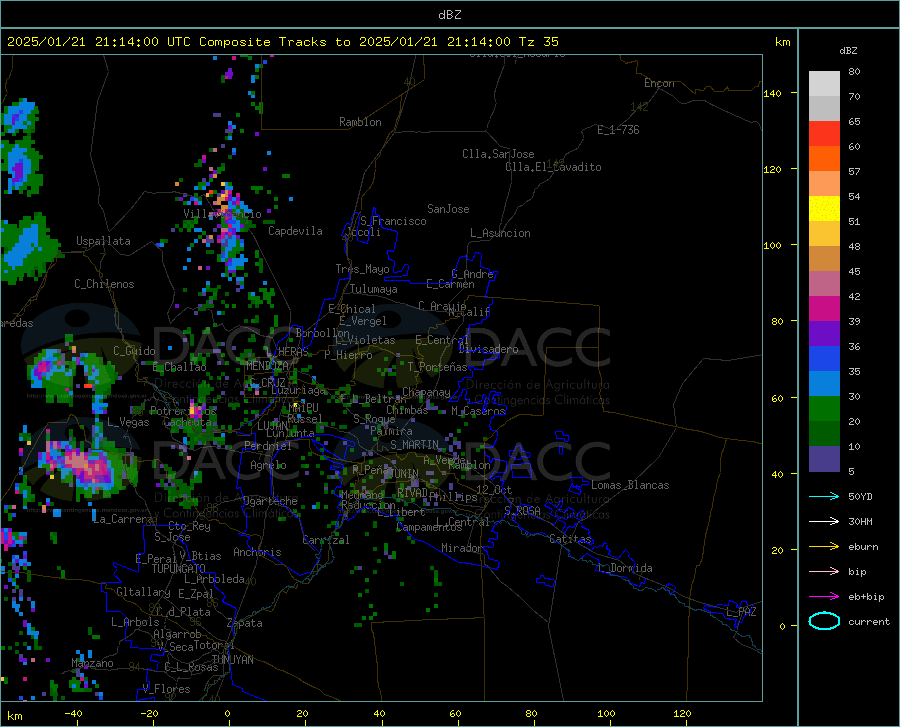900x727 pixels.
Task: Click the 36 dBZ blue swatch
Action: click(824, 359)
